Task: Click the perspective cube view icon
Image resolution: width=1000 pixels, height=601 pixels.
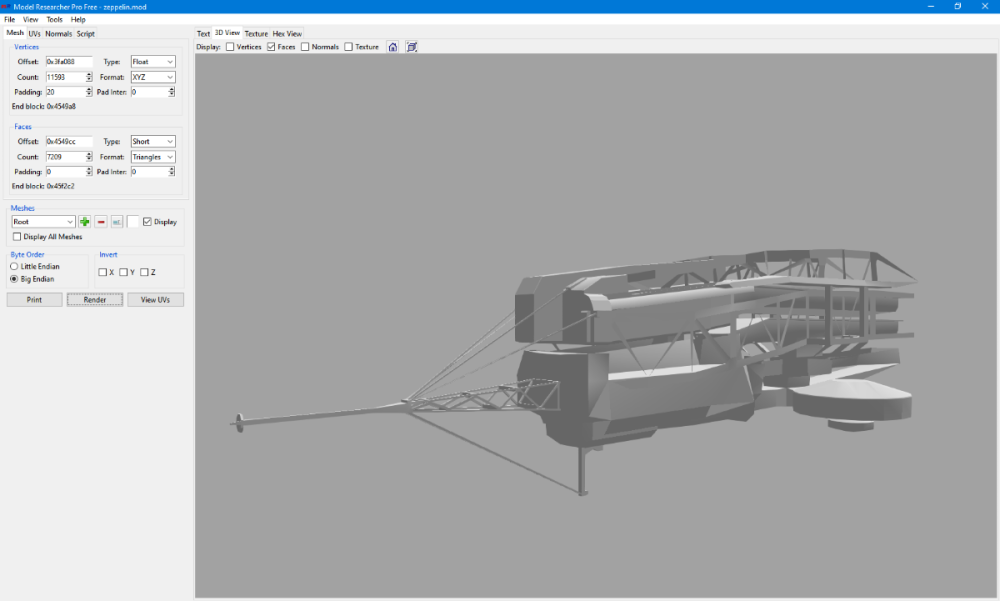Action: (x=412, y=47)
